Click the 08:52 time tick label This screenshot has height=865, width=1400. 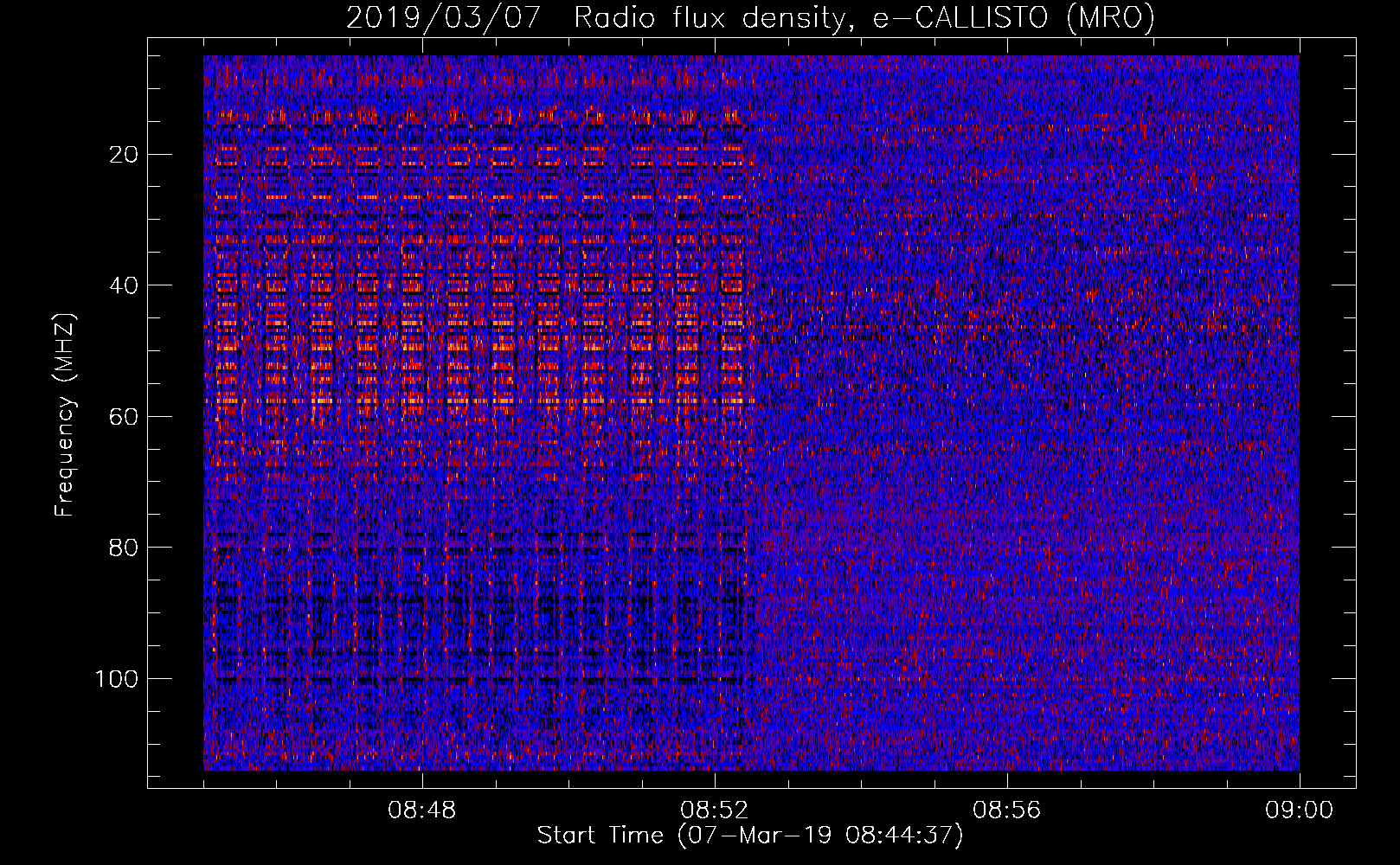click(714, 811)
